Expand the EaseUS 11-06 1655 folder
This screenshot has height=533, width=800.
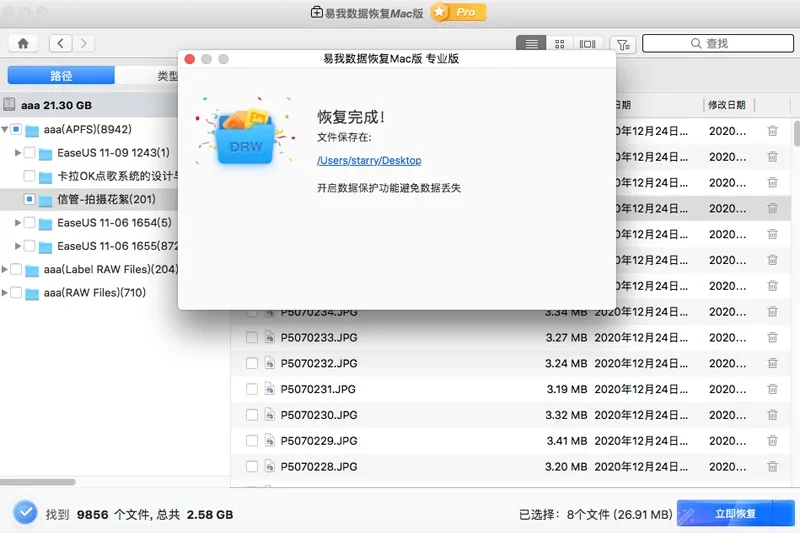[18, 246]
